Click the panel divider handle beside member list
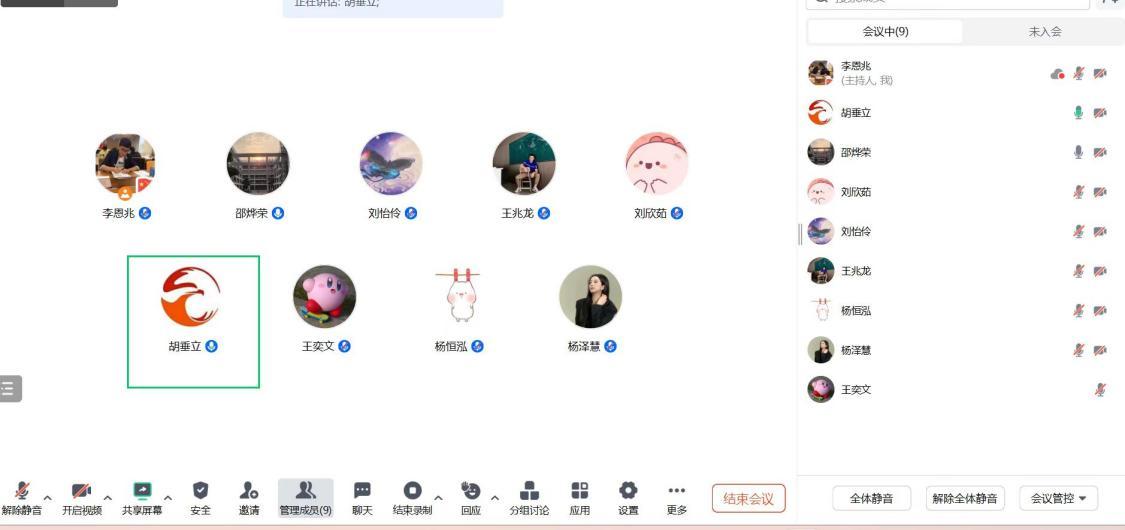1125x530 pixels. click(x=800, y=234)
